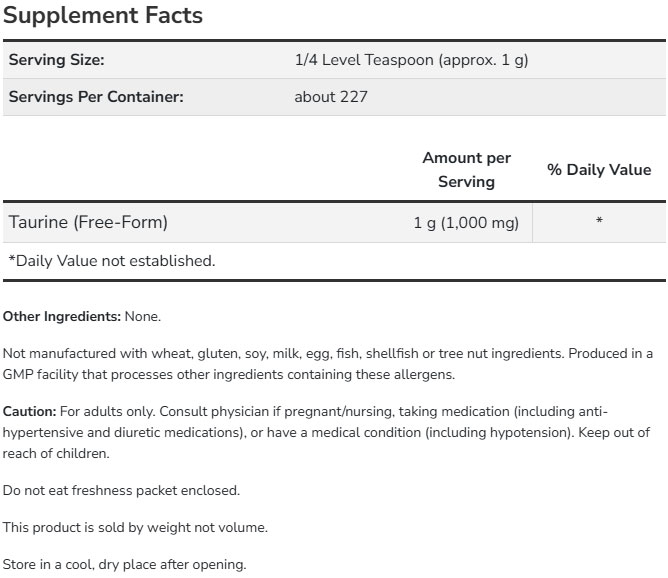Click the Amount per Serving column header
668x578 pixels.
(466, 170)
